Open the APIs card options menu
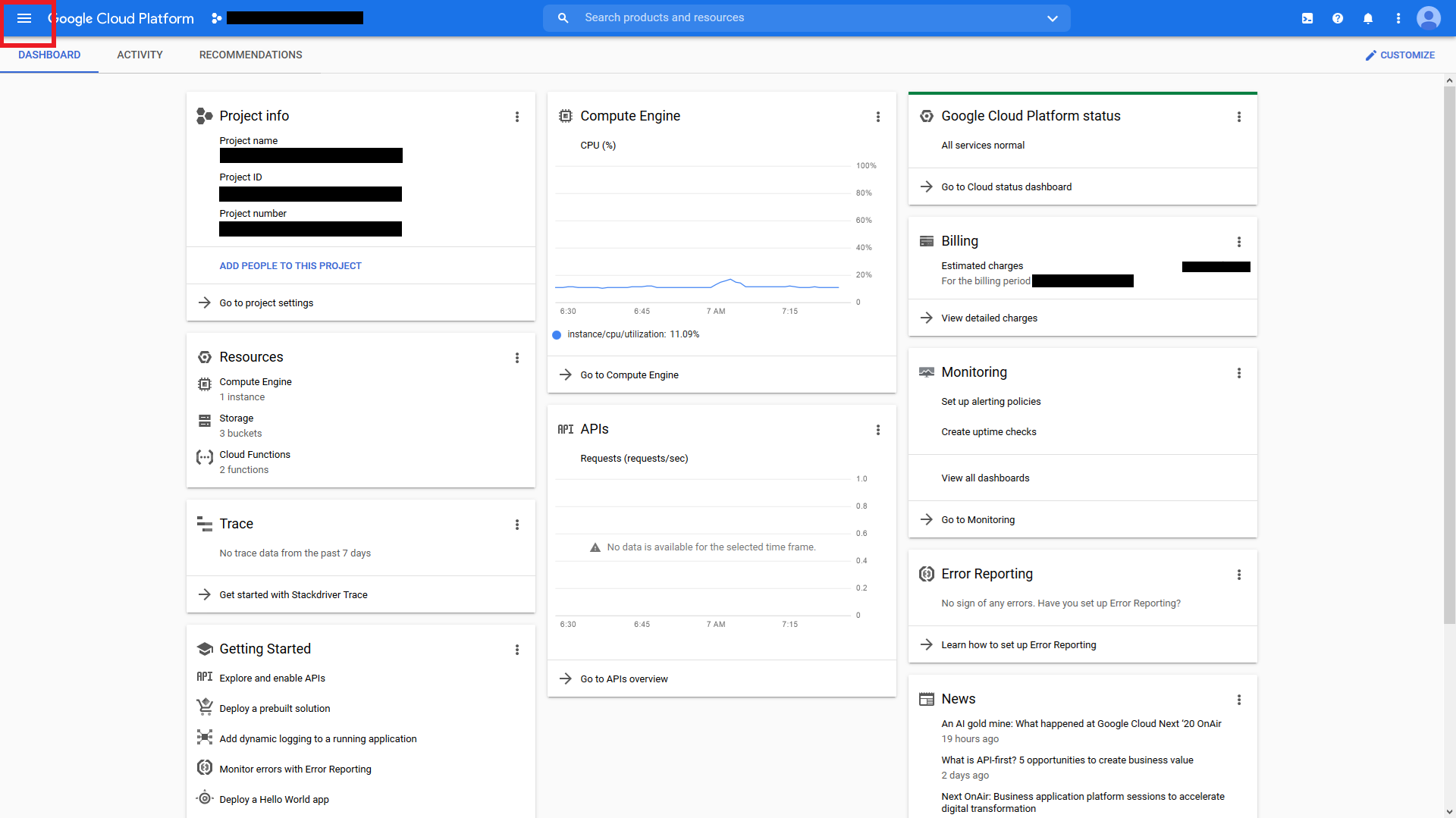Image resolution: width=1456 pixels, height=818 pixels. tap(878, 430)
